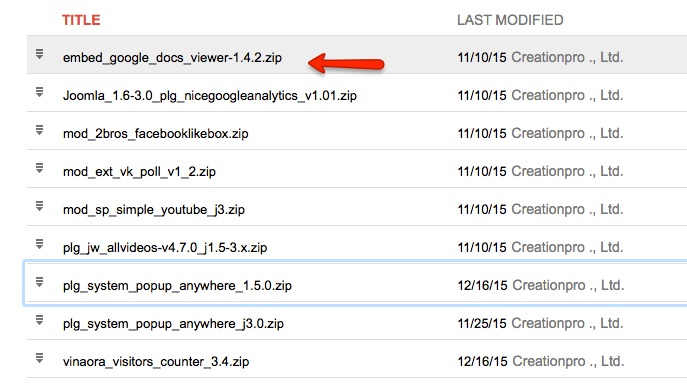
Task: Sort the list by the TITLE column
Action: pyautogui.click(x=81, y=20)
